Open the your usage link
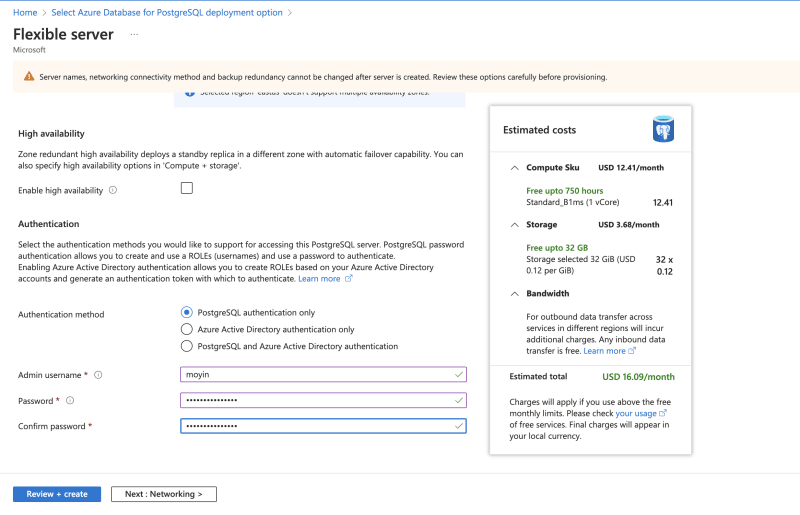Screen dimensions: 800x515 [636, 413]
